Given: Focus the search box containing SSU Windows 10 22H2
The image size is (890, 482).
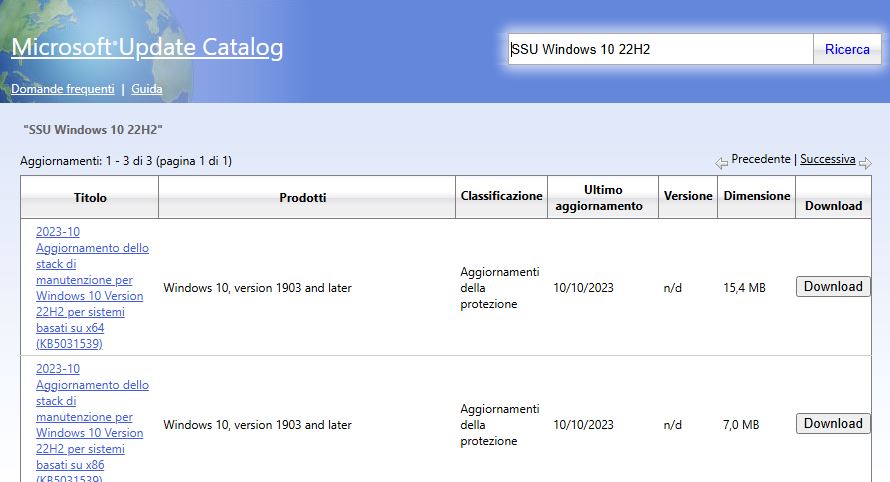Looking at the screenshot, I should point(661,49).
